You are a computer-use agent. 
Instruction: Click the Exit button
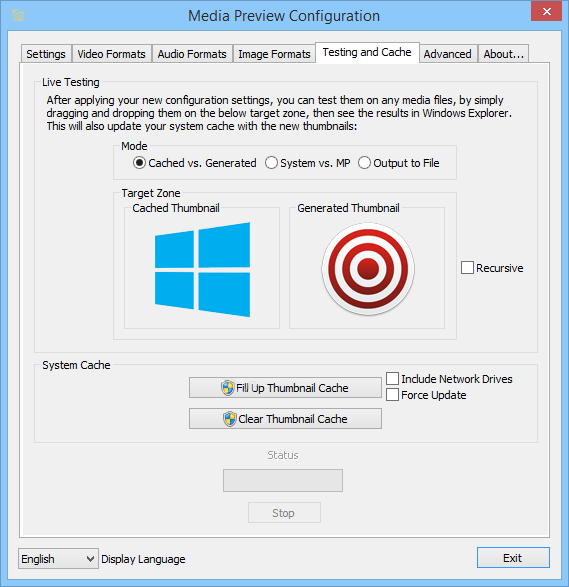point(513,558)
